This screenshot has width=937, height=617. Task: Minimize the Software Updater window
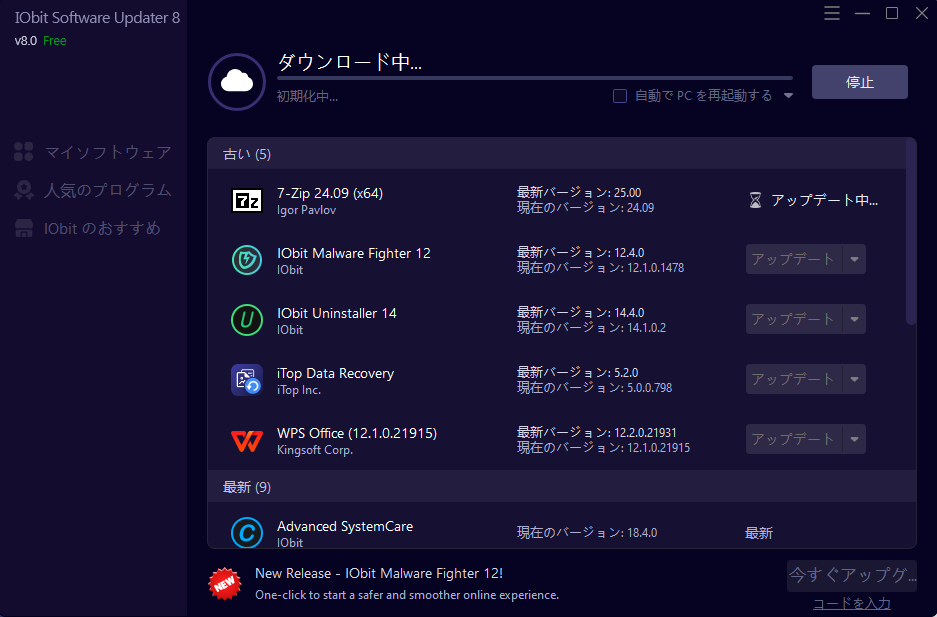pyautogui.click(x=862, y=13)
